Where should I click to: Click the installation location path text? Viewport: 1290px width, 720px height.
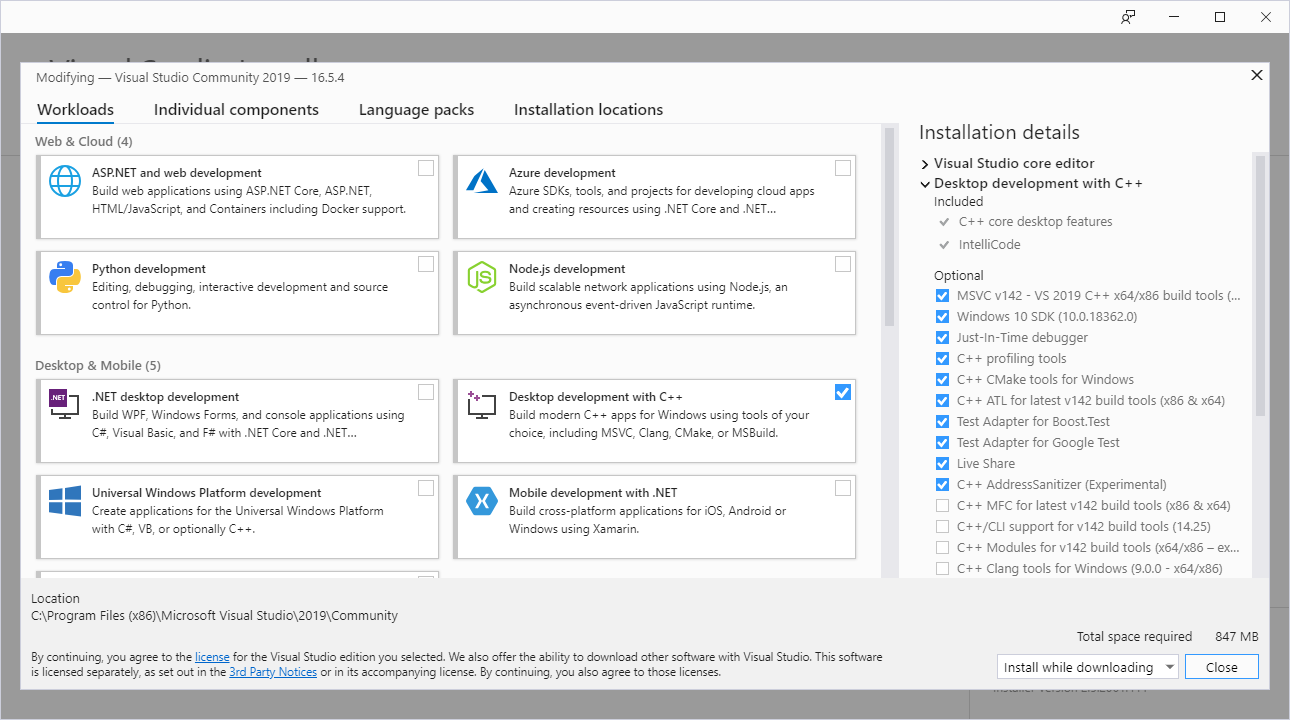(x=214, y=615)
